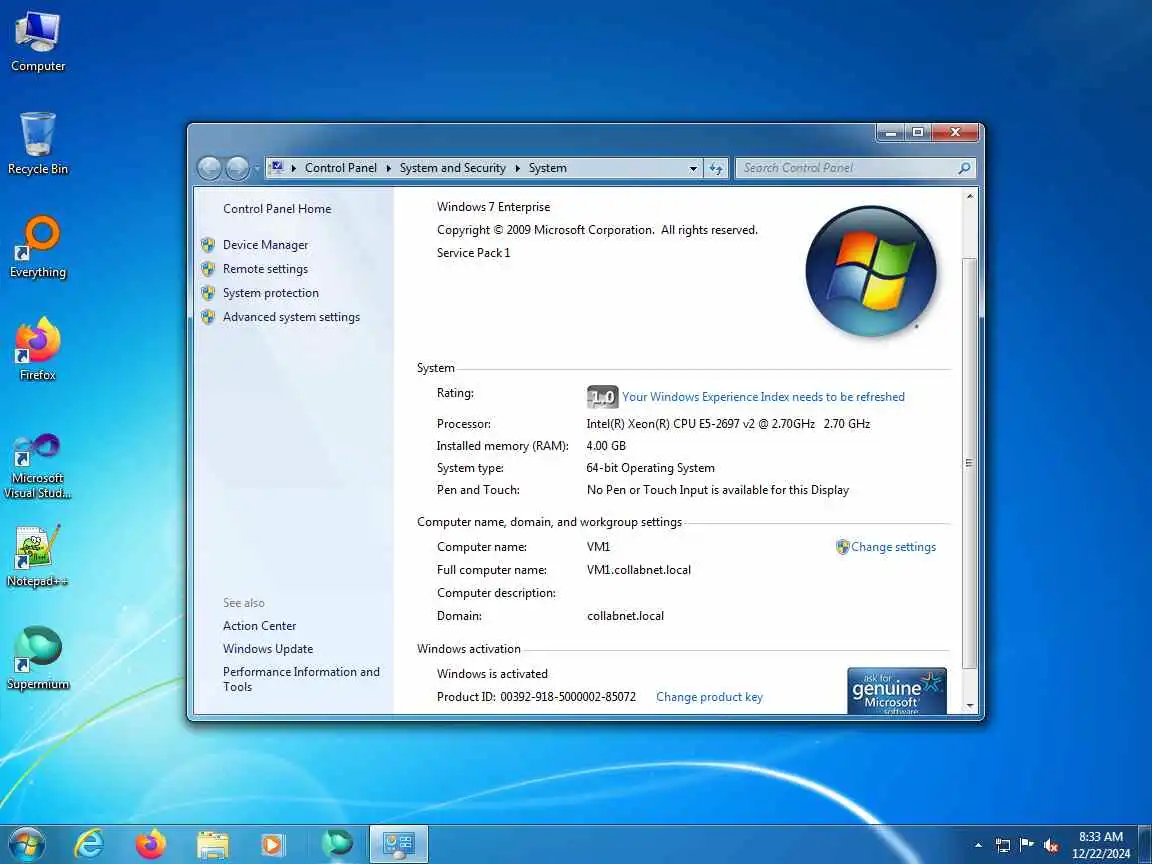Select the Product ID 00392-918-5000002-85072 text
This screenshot has width=1152, height=864.
tap(536, 697)
